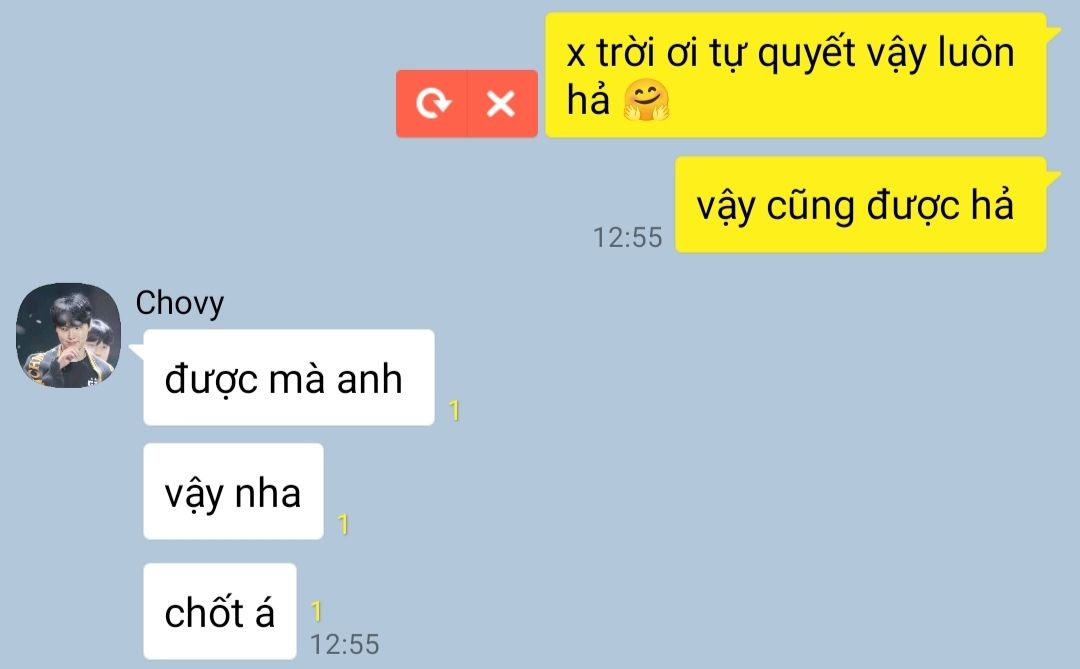Image resolution: width=1080 pixels, height=669 pixels.
Task: Tap the hugging face emoji
Action: [646, 101]
